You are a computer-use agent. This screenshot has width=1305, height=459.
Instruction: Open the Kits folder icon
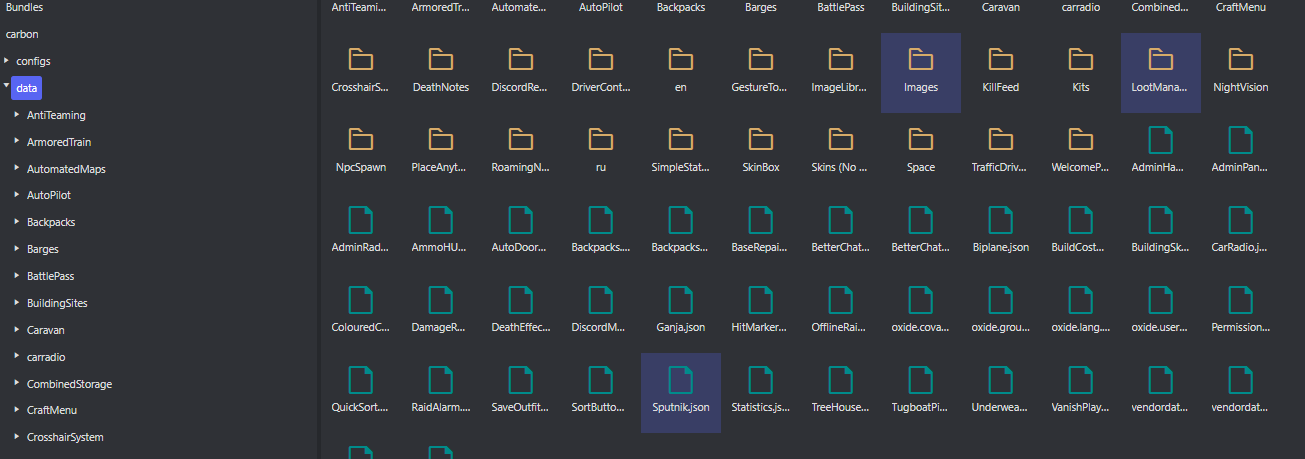pyautogui.click(x=1080, y=60)
